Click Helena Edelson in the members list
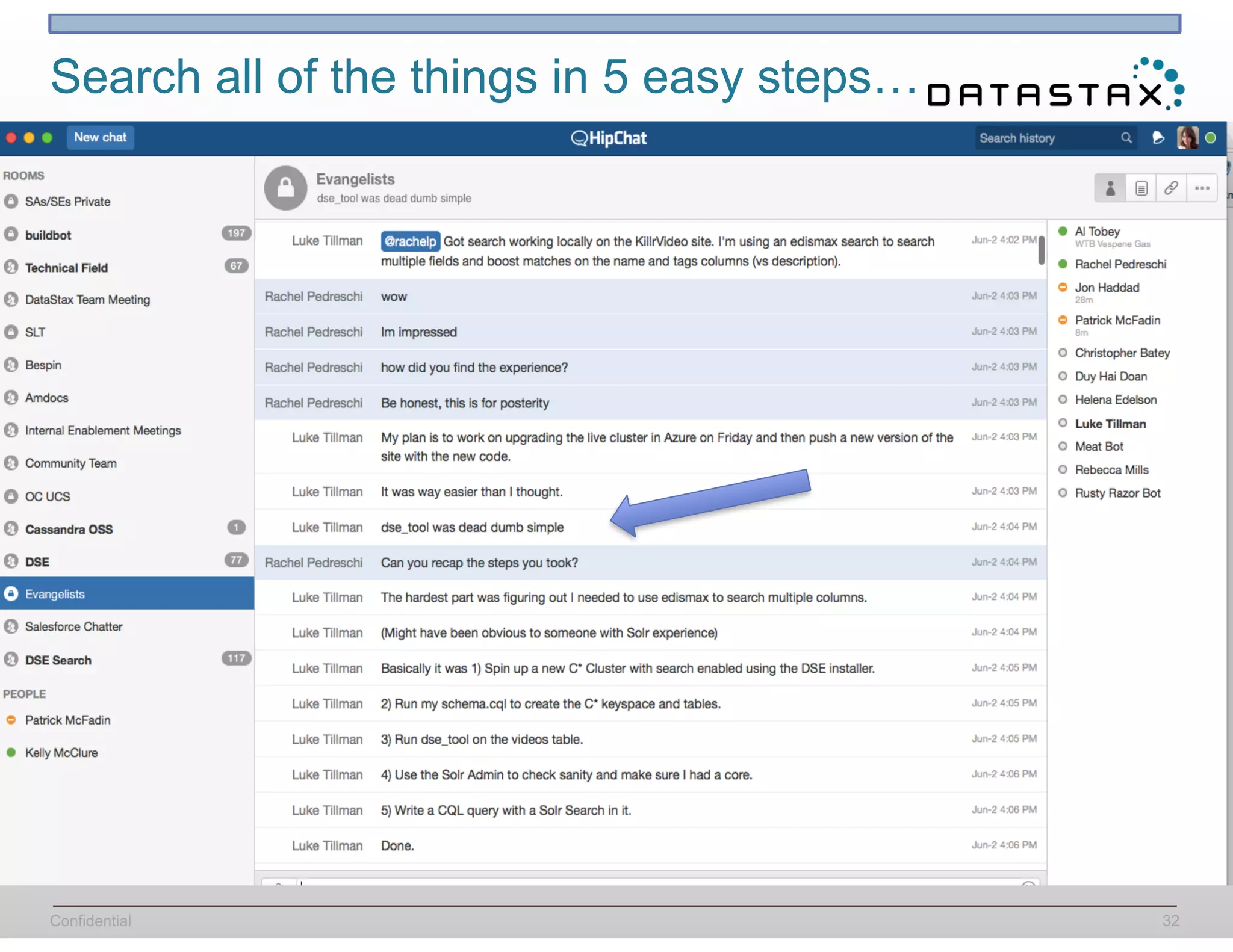Screen dimensions: 1233x952 (1116, 400)
